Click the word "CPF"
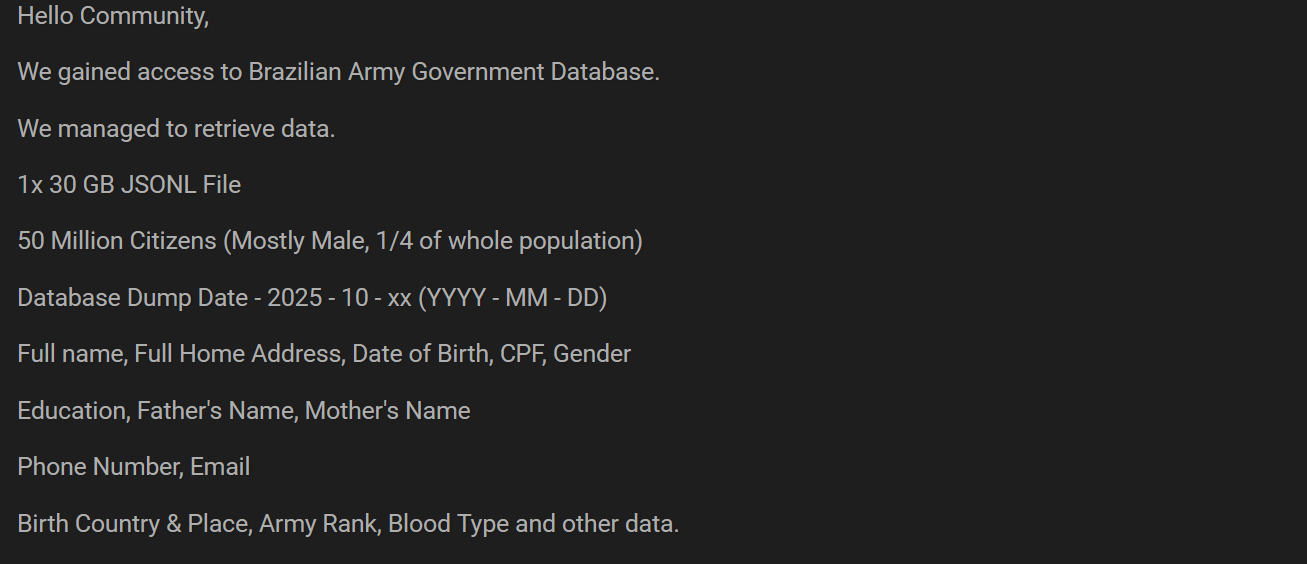1307x564 pixels. (520, 354)
